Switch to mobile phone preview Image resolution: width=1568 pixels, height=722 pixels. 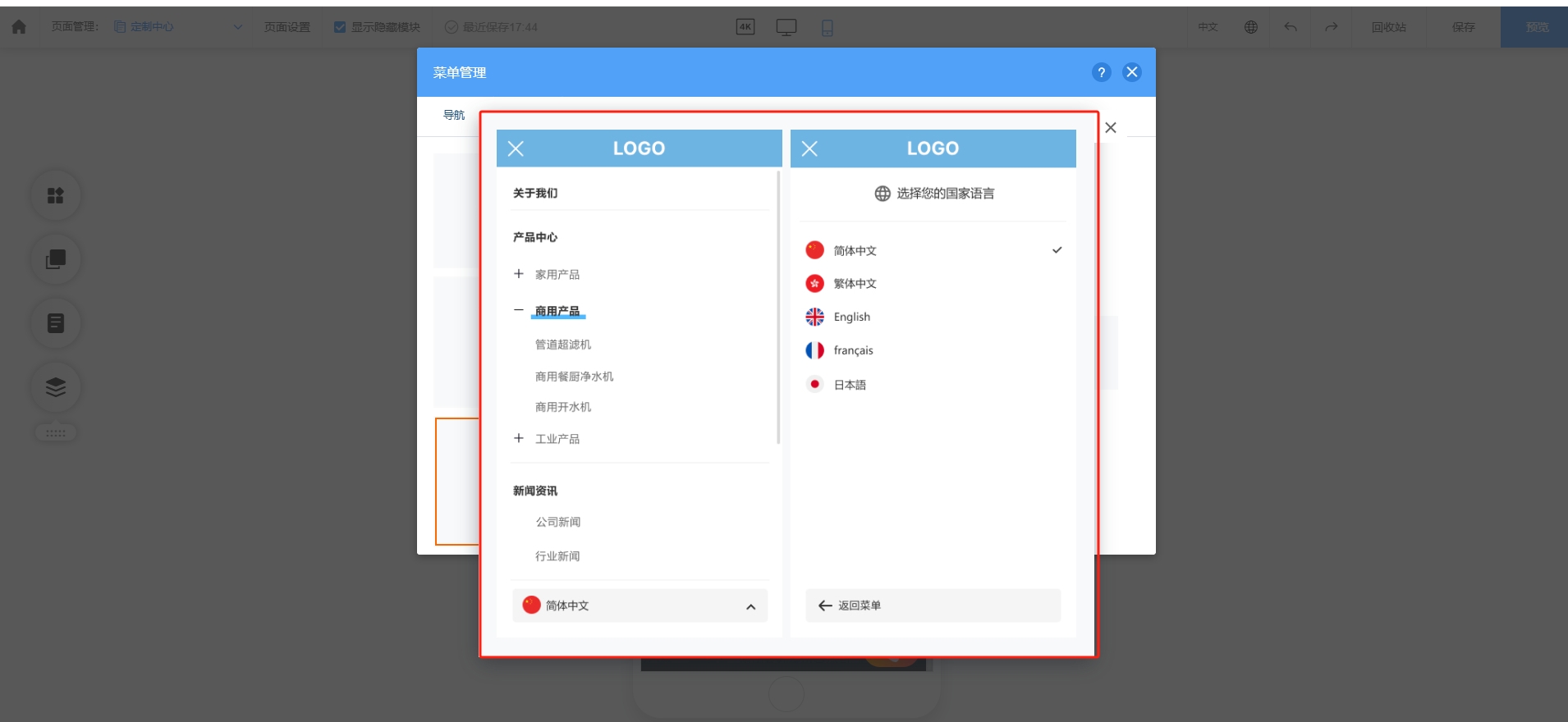827,28
